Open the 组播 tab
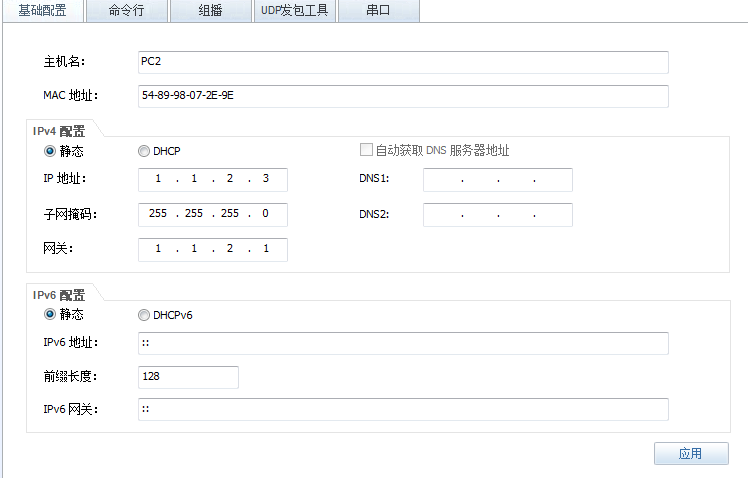The width and height of the screenshot is (748, 478). pos(210,10)
